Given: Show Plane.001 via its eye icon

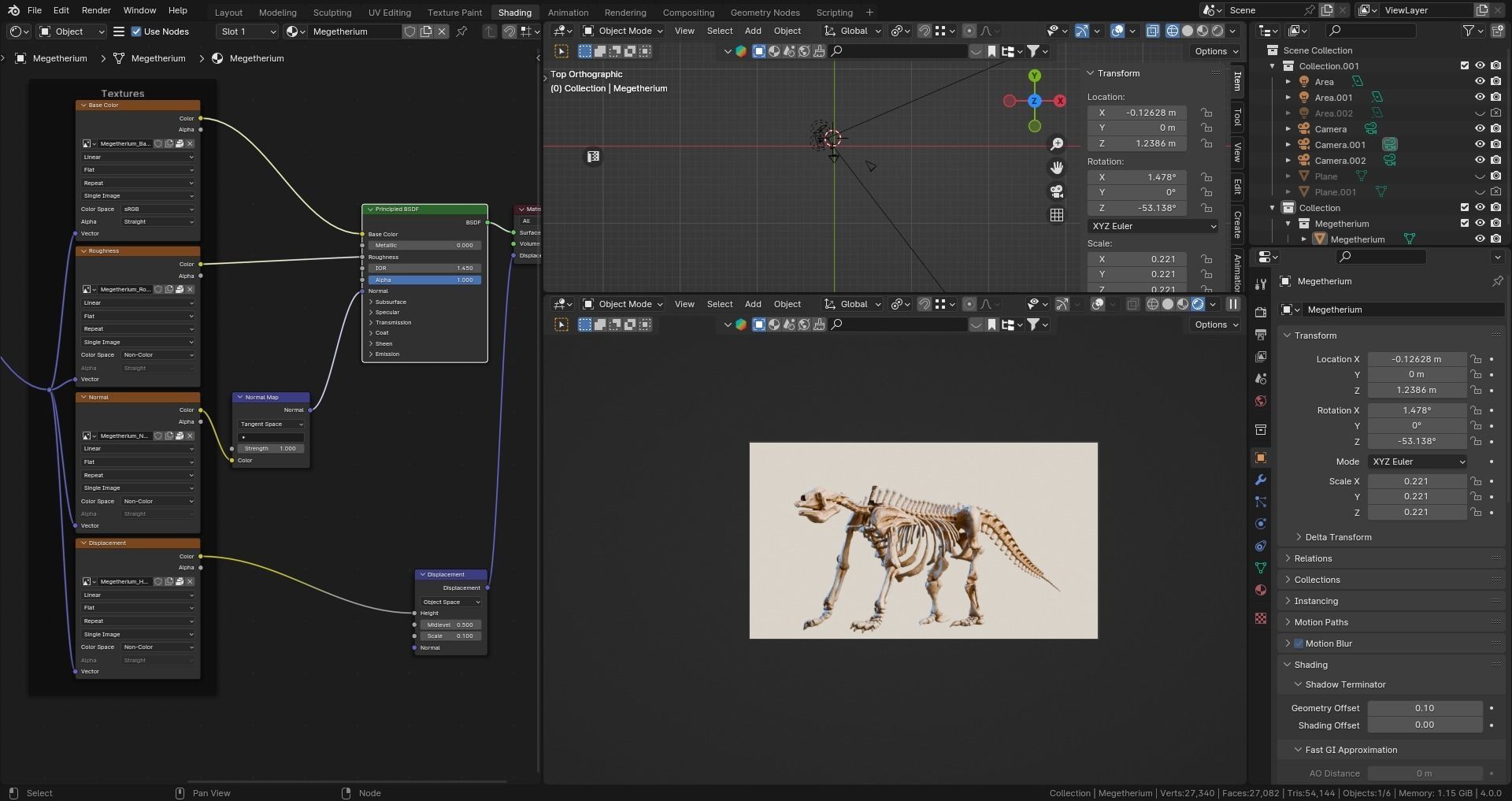Looking at the screenshot, I should click(x=1480, y=191).
